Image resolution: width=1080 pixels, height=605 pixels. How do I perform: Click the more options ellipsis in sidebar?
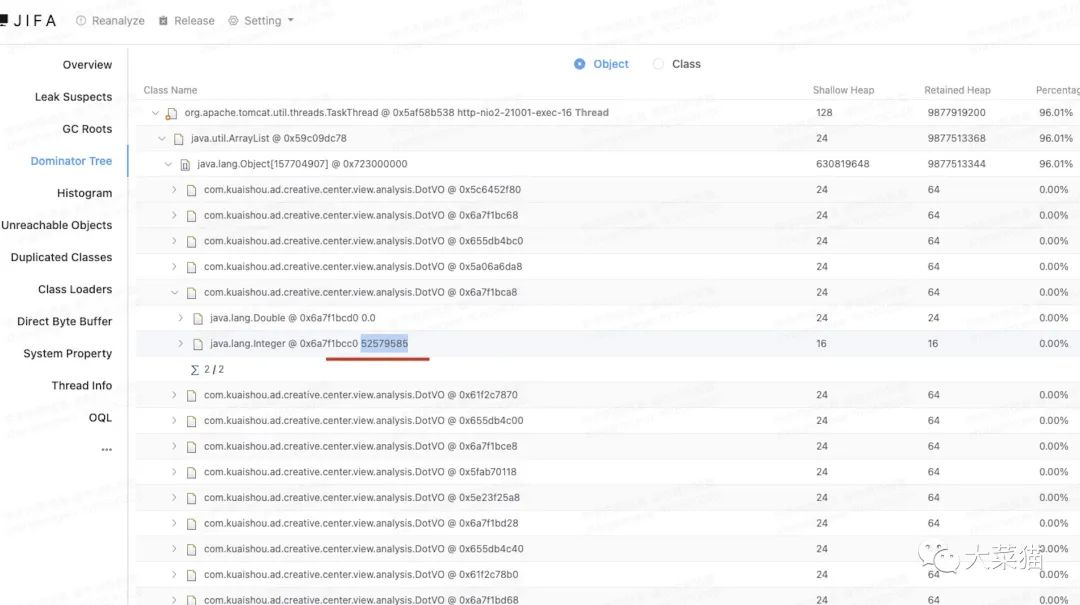pyautogui.click(x=107, y=449)
